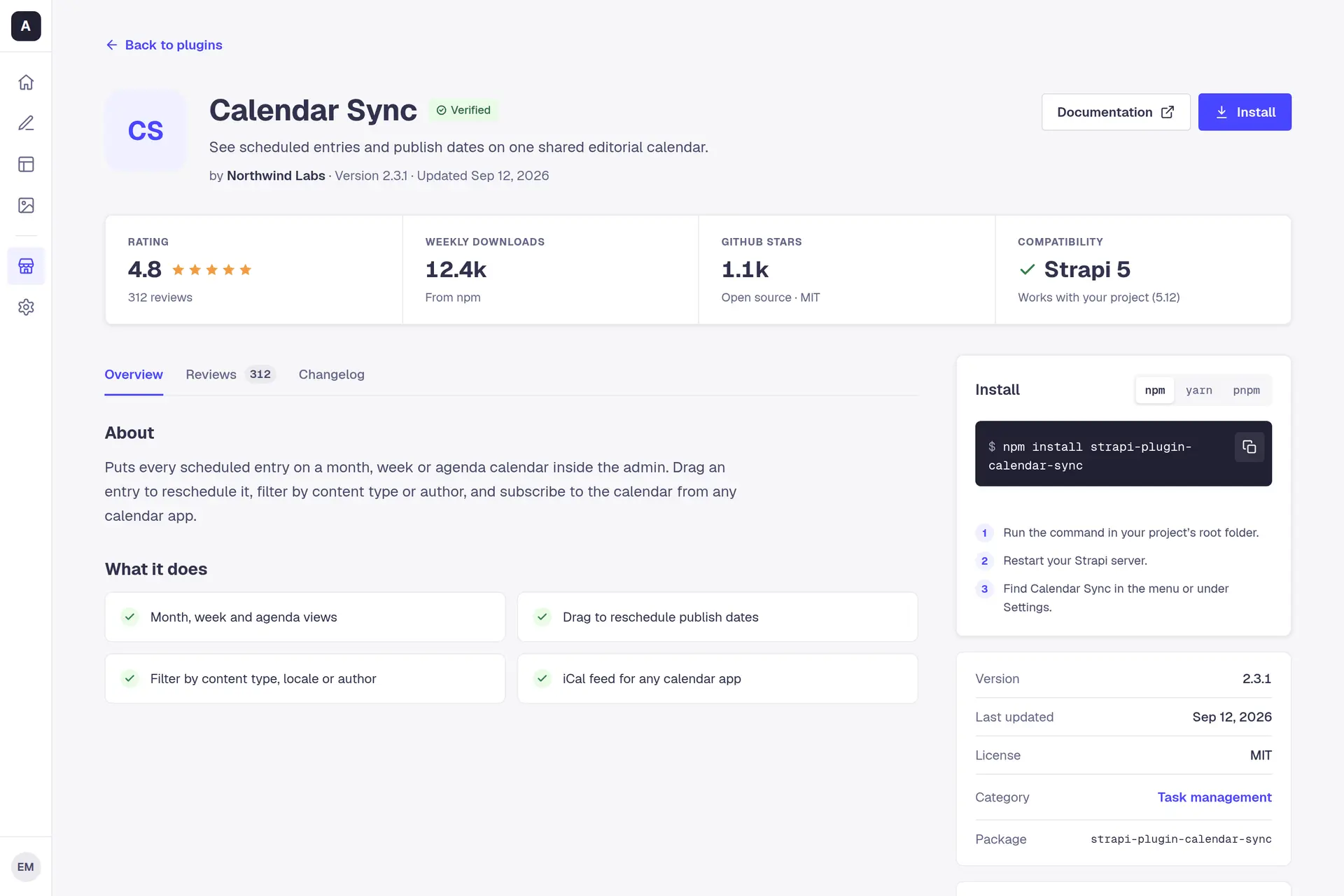Open the Home icon in sidebar
1344x896 pixels.
point(26,82)
